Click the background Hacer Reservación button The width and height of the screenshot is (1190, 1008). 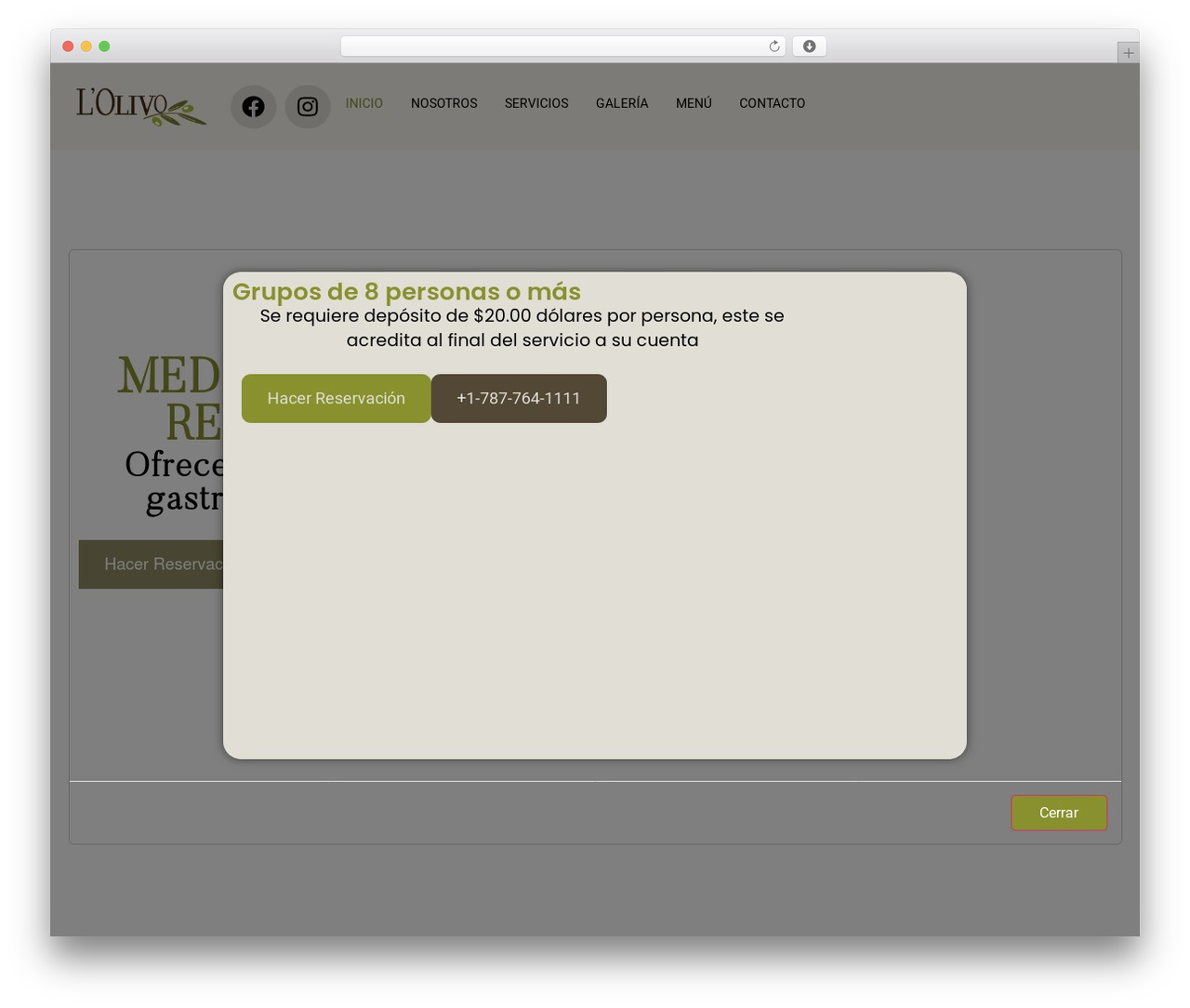(x=152, y=564)
